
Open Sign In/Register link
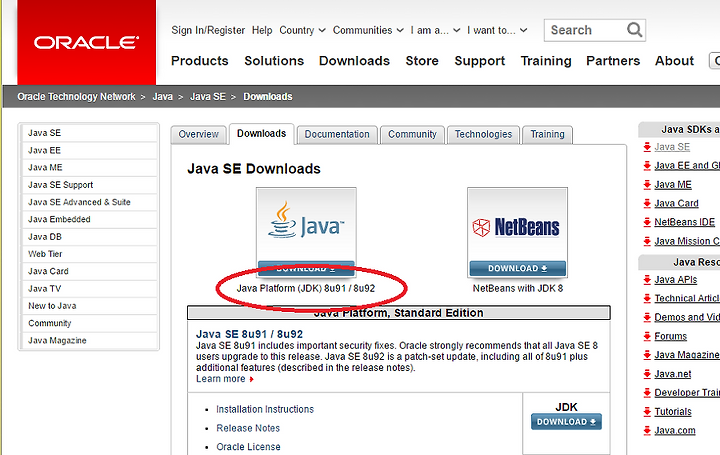pyautogui.click(x=208, y=30)
